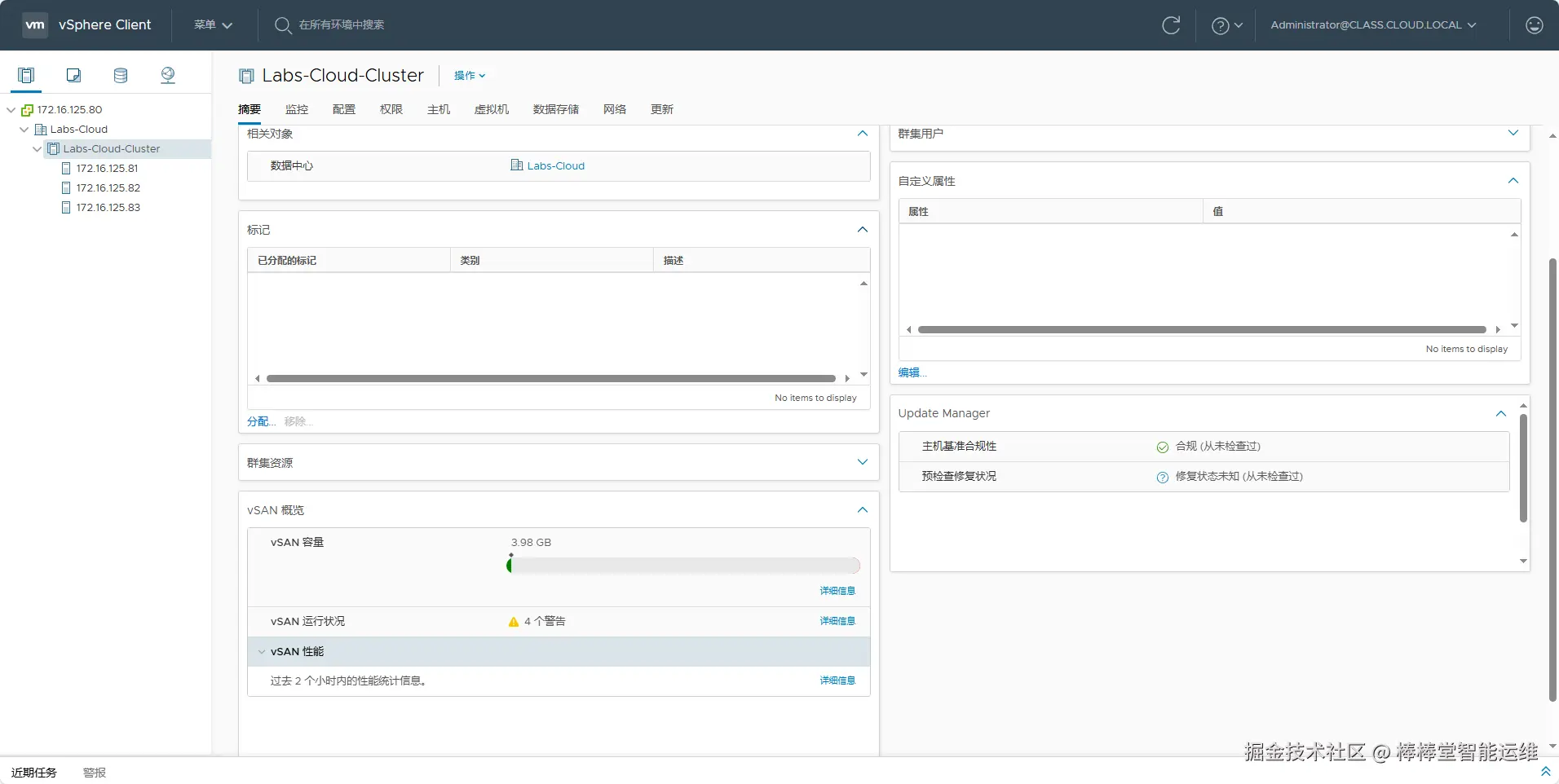This screenshot has width=1559, height=784.
Task: Click the green compliance check icon
Action: [1163, 447]
